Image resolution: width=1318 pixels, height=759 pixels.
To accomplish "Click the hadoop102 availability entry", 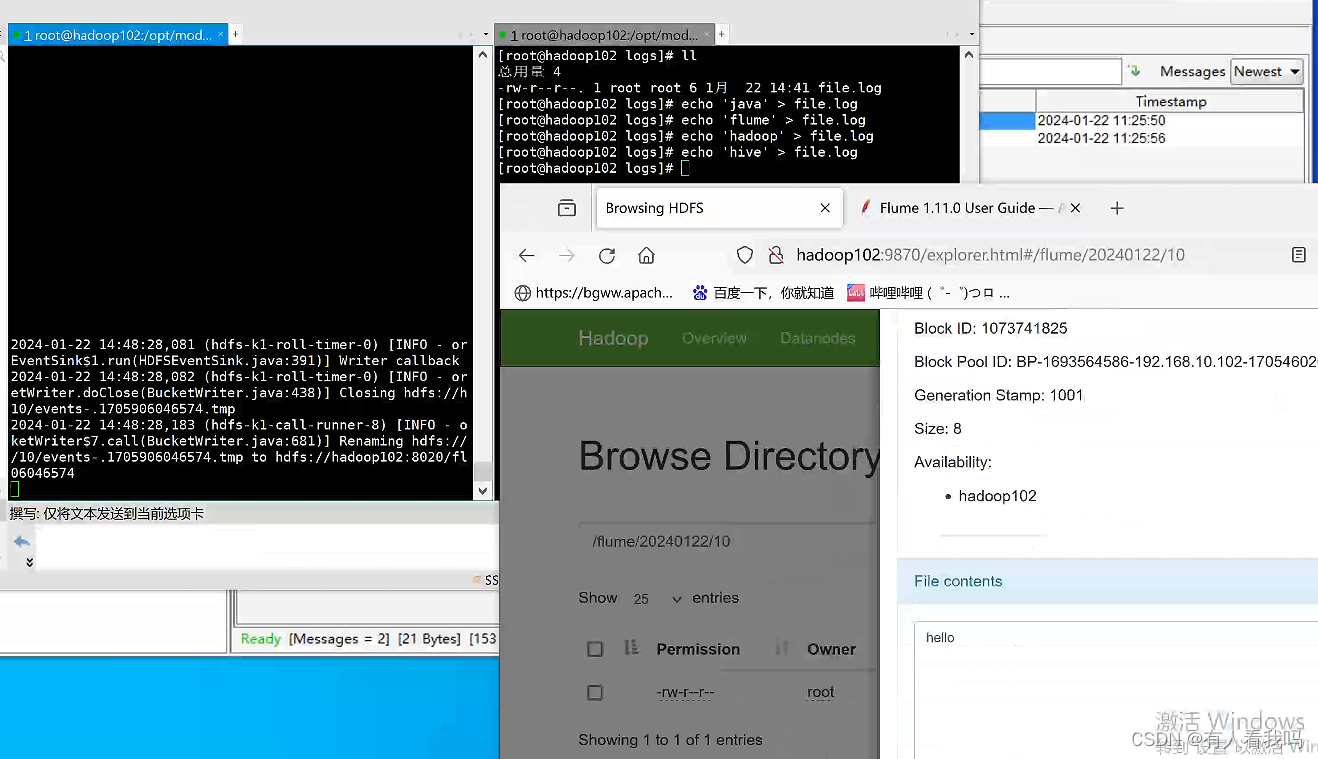I will click(997, 496).
